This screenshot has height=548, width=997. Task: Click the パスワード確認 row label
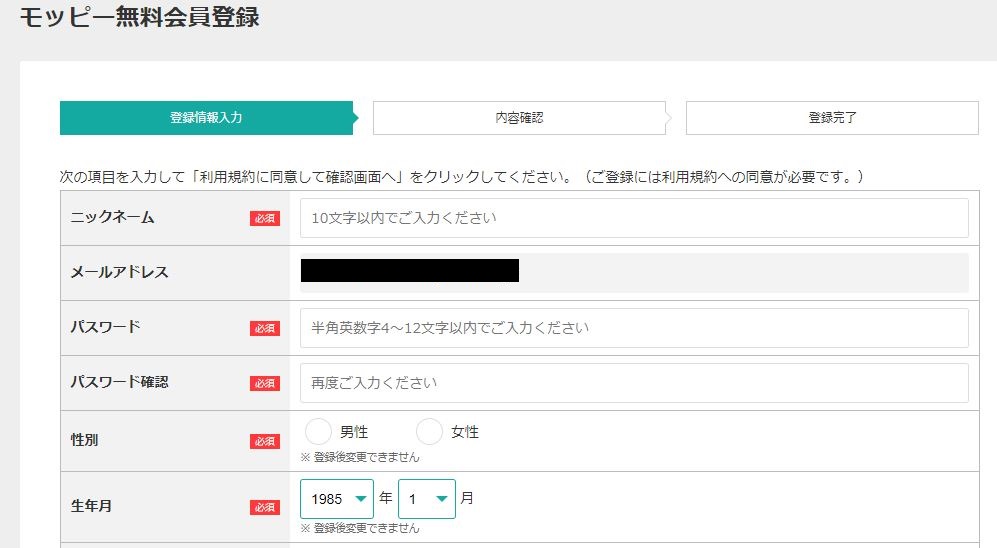coord(119,382)
